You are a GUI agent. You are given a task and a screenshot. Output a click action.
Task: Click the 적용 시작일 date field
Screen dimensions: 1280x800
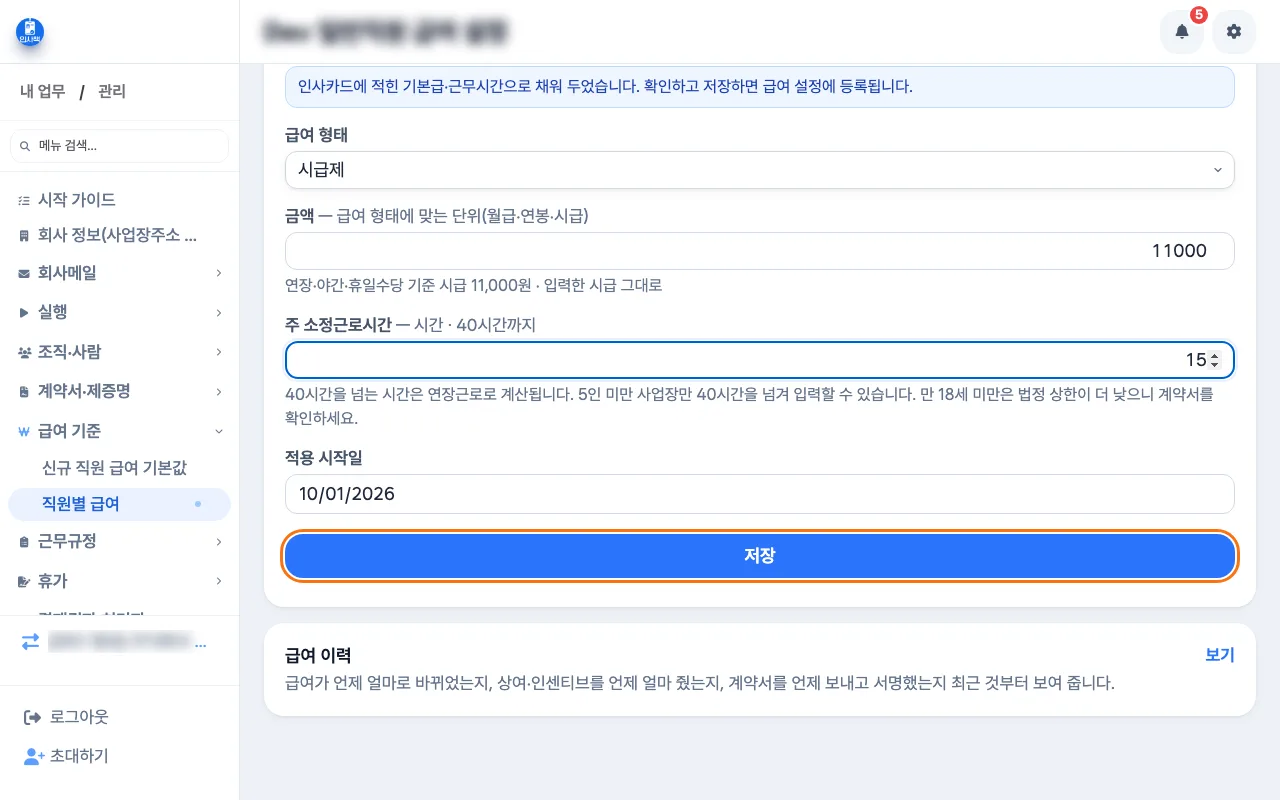pyautogui.click(x=760, y=494)
